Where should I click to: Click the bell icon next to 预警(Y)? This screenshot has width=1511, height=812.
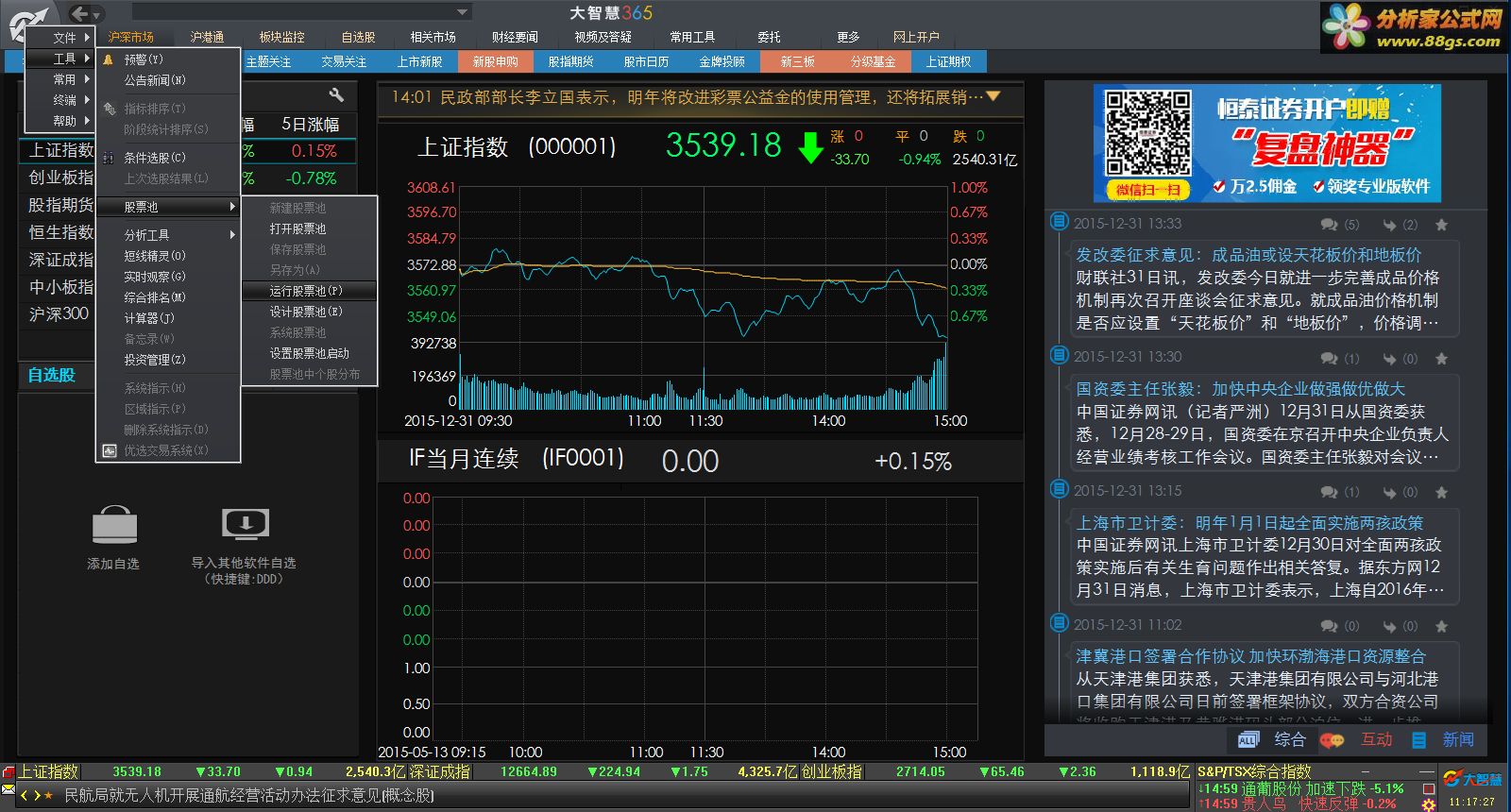pyautogui.click(x=109, y=59)
